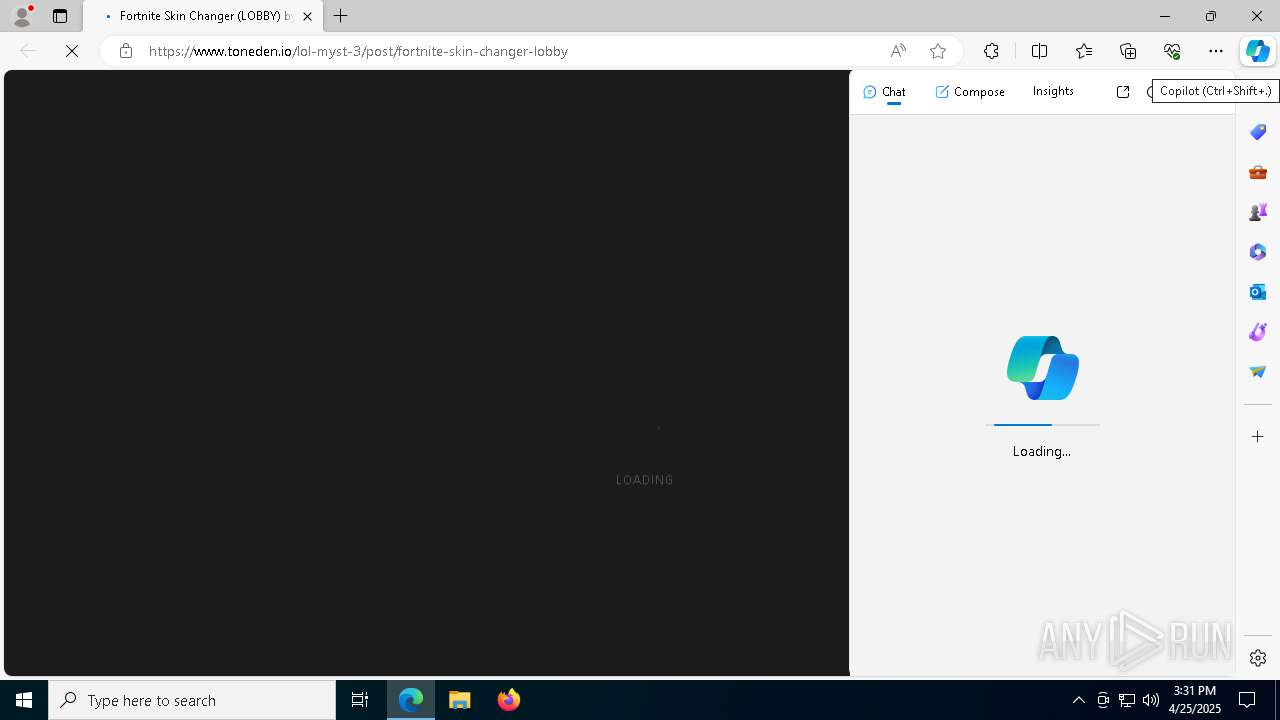1280x720 pixels.
Task: Open the Action Center notifications icon
Action: tap(1248, 700)
